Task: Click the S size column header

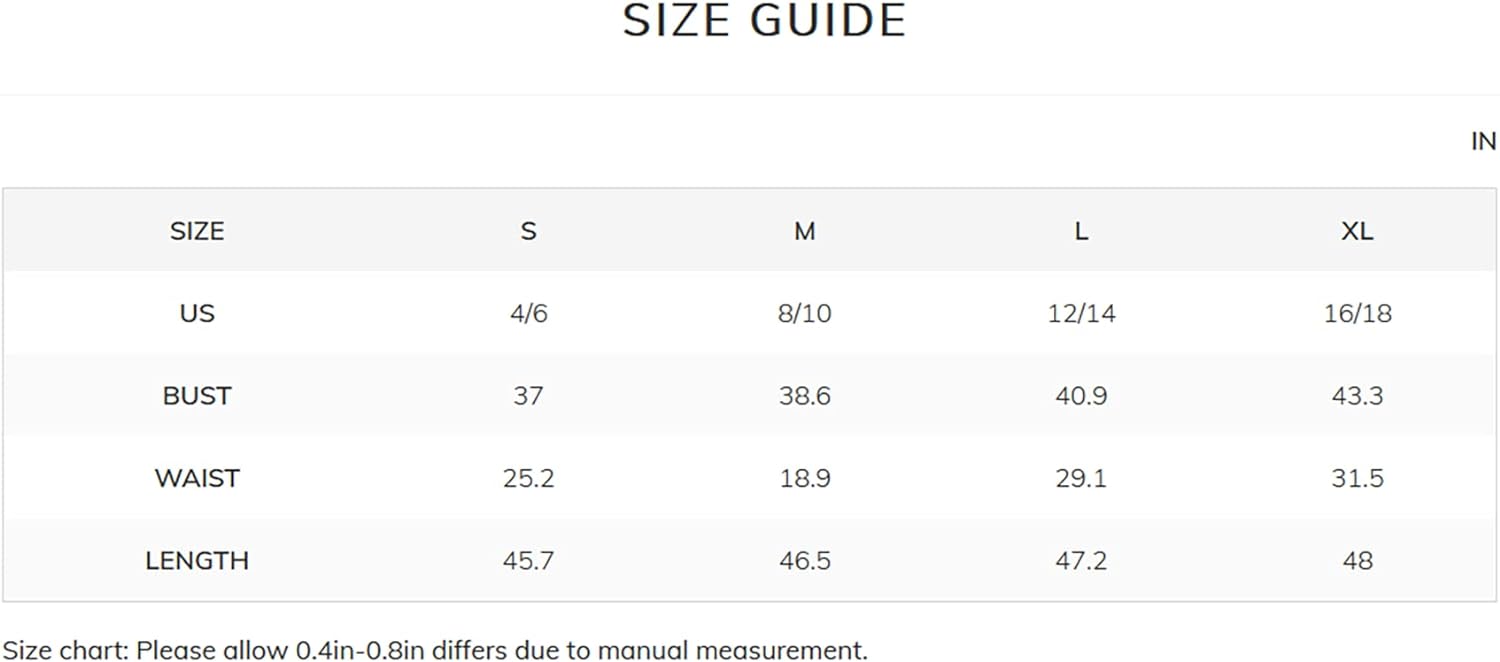Action: tap(528, 231)
